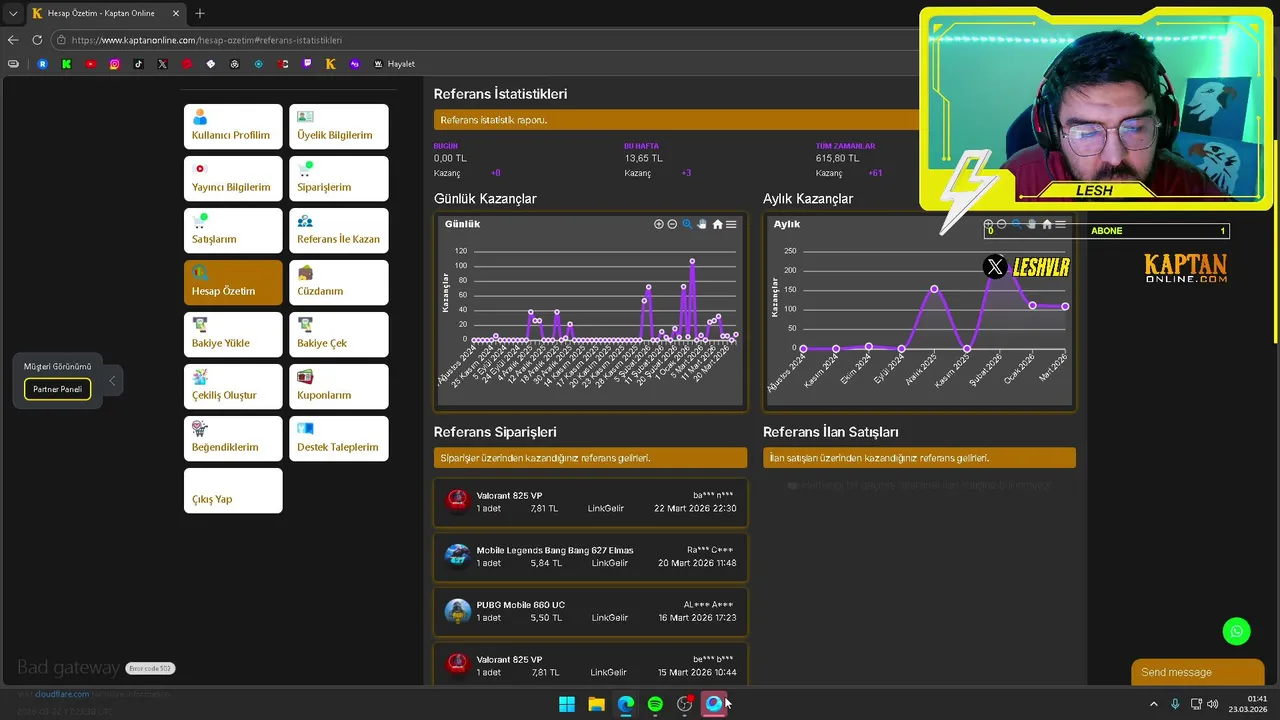Click the cloudflare.com link in error footer
The width and height of the screenshot is (1280, 720).
[x=62, y=694]
